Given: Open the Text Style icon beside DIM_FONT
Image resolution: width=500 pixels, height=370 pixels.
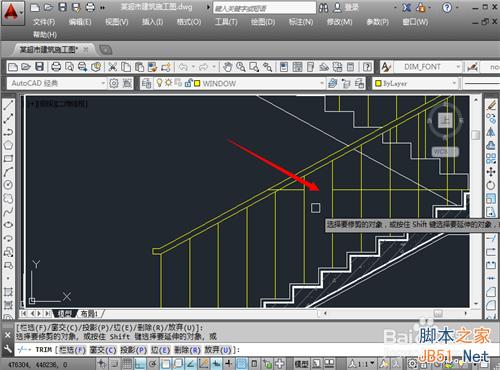Looking at the screenshot, I should pyautogui.click(x=386, y=67).
